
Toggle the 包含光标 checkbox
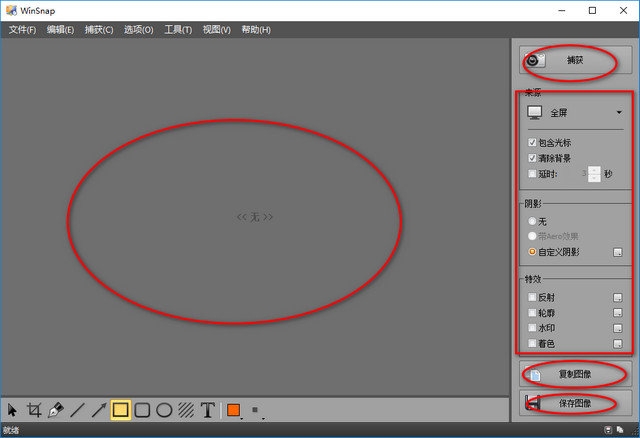532,142
